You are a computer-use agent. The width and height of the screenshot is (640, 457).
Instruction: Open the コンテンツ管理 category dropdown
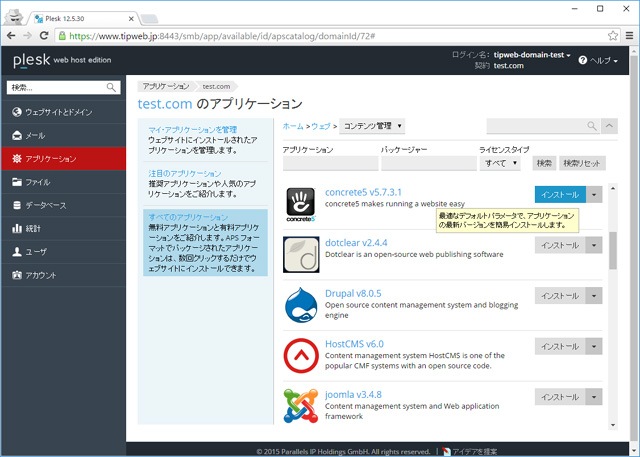coord(372,126)
